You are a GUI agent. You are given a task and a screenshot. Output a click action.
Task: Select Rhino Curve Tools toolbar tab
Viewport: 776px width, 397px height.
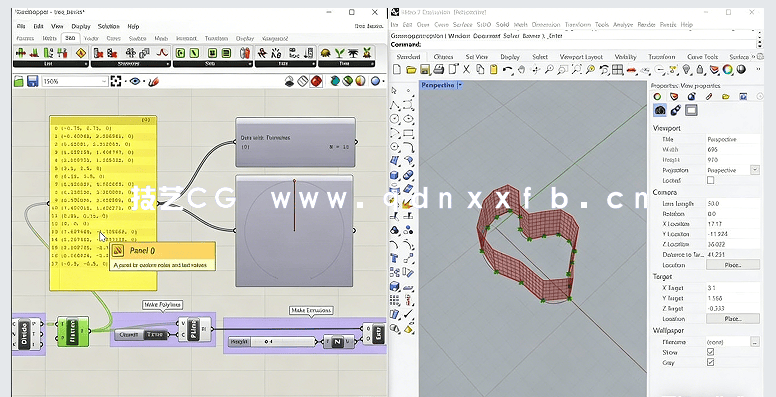click(x=702, y=57)
